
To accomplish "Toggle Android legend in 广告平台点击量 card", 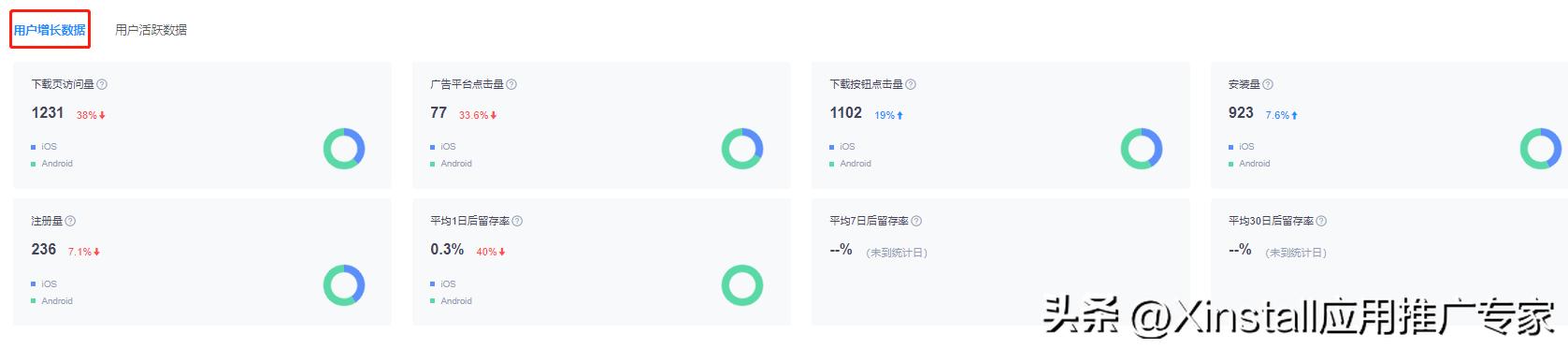I will coord(451,164).
